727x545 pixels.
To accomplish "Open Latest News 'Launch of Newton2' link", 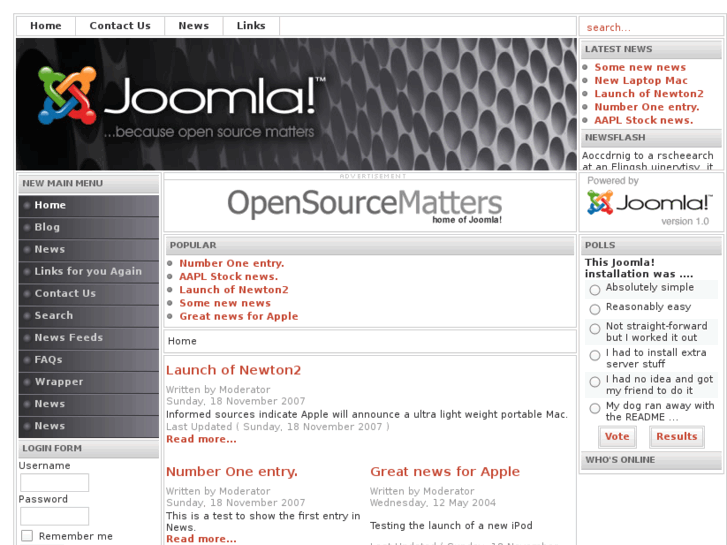I will pyautogui.click(x=649, y=94).
